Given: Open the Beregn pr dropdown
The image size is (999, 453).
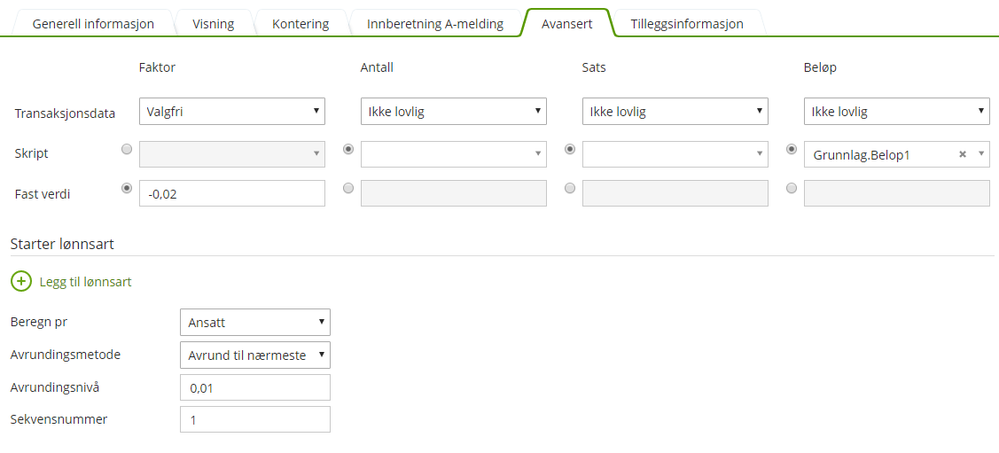Looking at the screenshot, I should pos(255,323).
